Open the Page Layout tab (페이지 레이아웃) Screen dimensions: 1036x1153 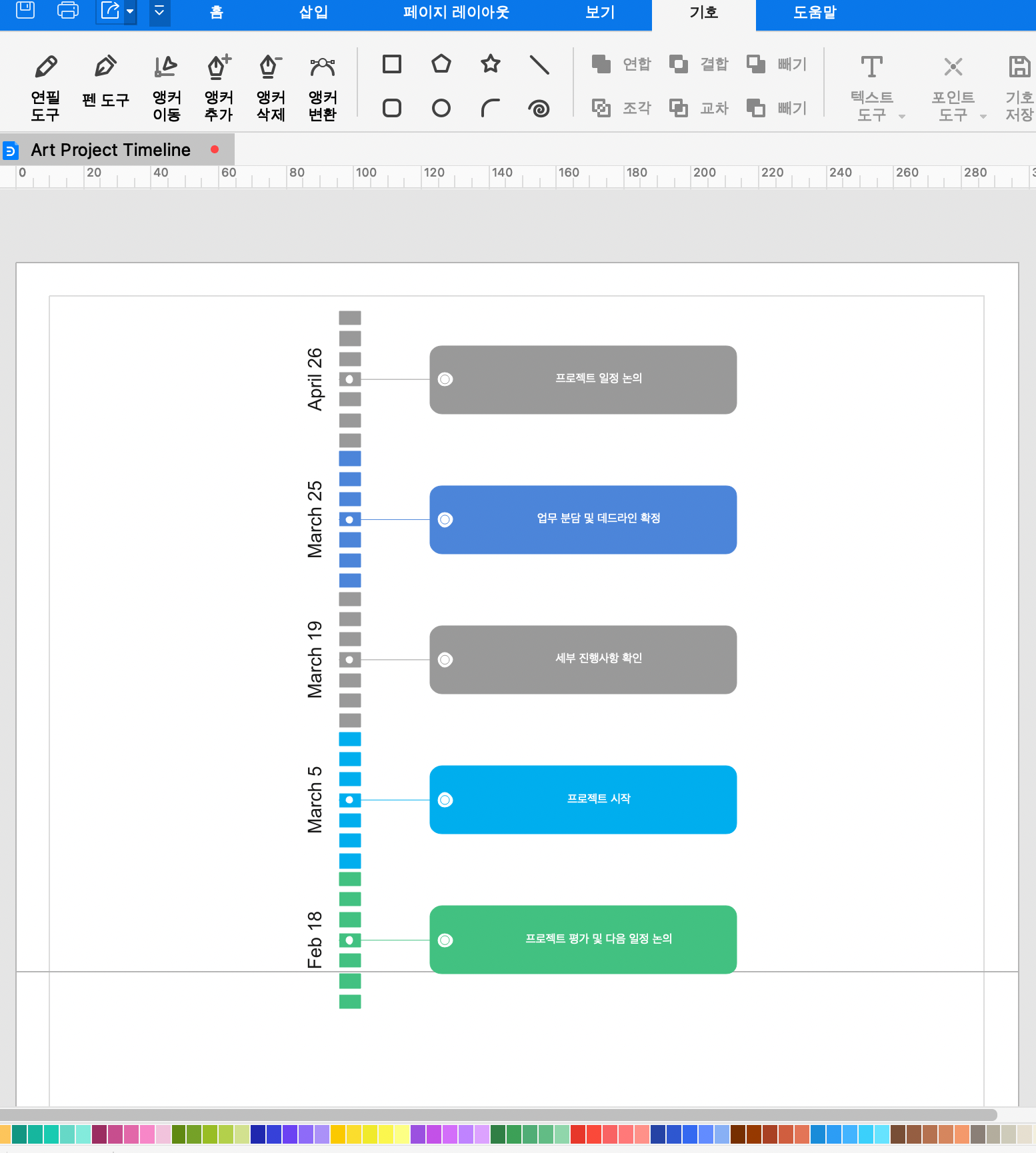pos(456,13)
